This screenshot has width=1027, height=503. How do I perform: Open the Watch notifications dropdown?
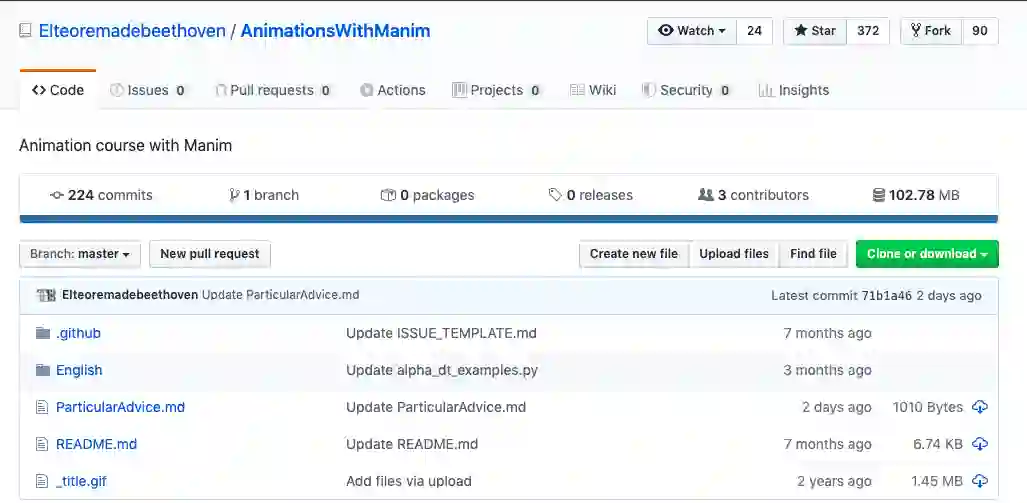click(x=692, y=31)
